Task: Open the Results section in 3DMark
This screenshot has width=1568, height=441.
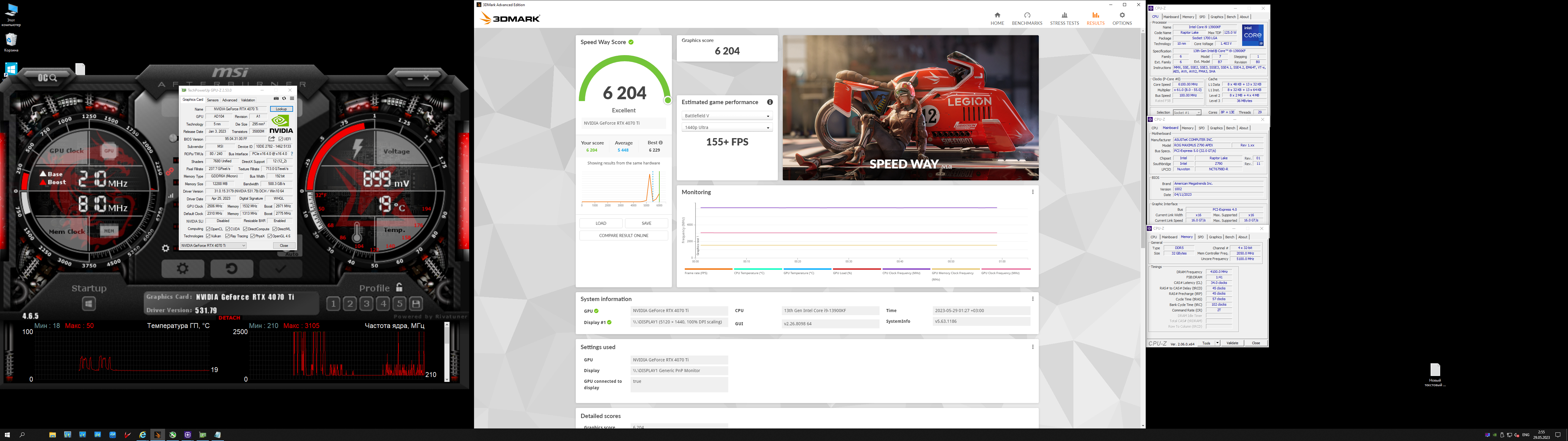Action: pos(1095,19)
